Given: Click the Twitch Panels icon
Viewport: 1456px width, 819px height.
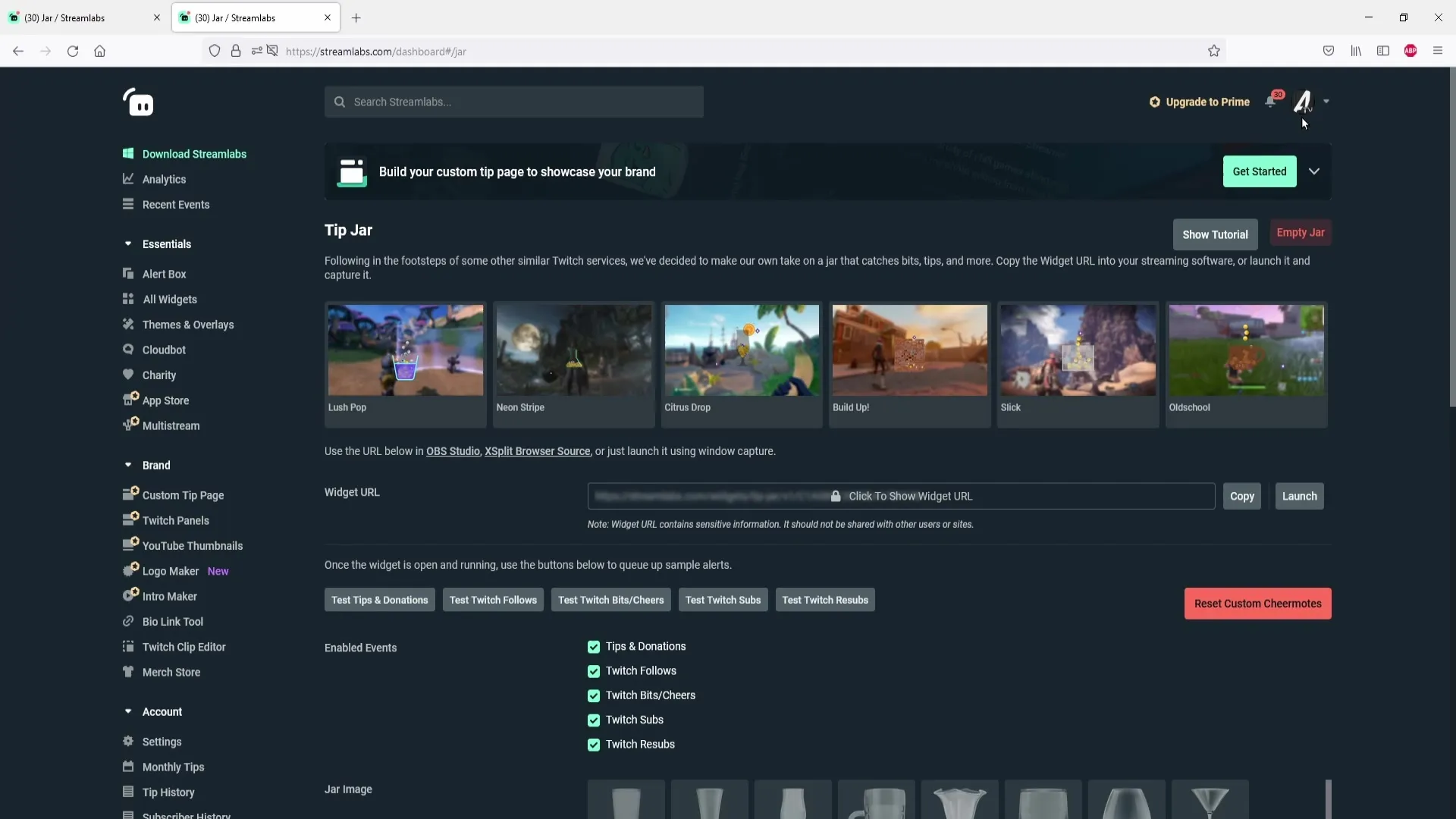Looking at the screenshot, I should (130, 519).
